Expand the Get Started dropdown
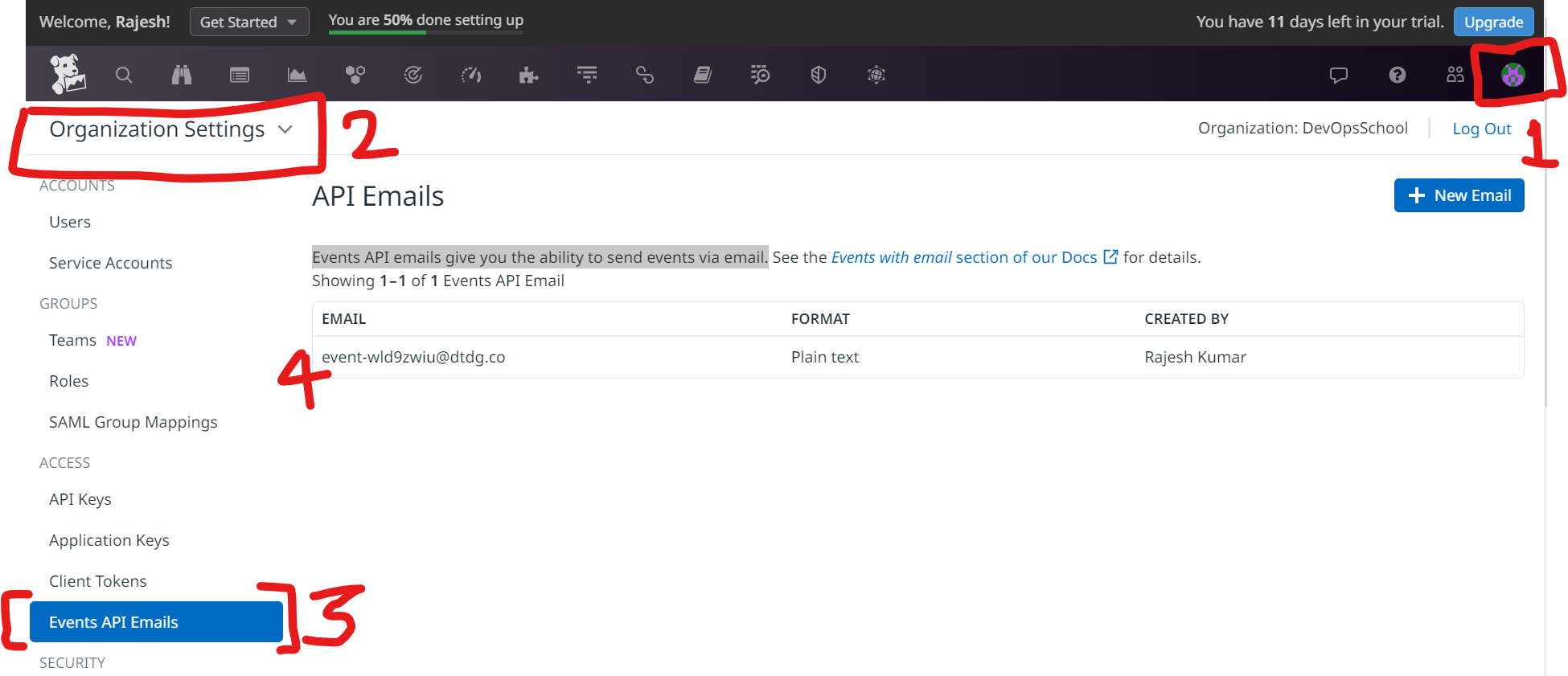 248,22
